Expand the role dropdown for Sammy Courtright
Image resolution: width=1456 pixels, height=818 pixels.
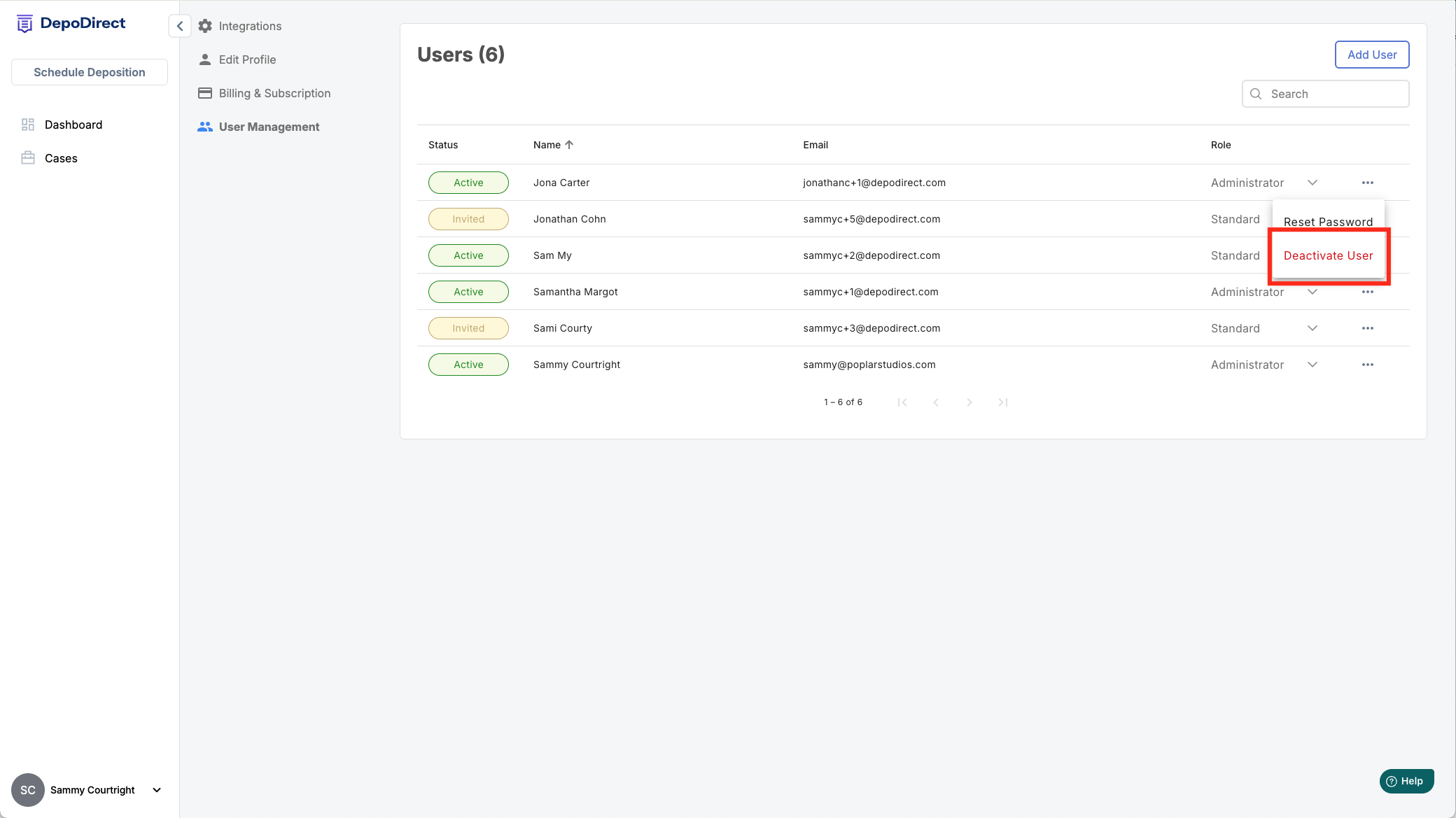click(1312, 365)
